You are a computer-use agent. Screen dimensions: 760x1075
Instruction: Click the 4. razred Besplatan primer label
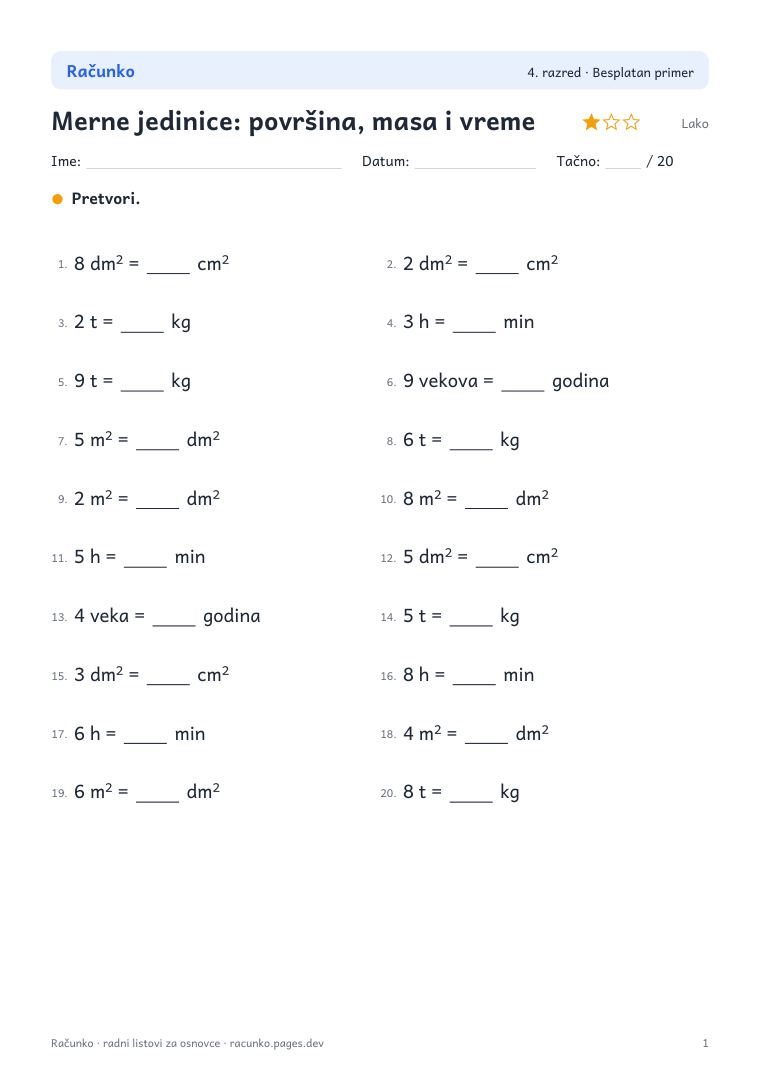point(610,73)
